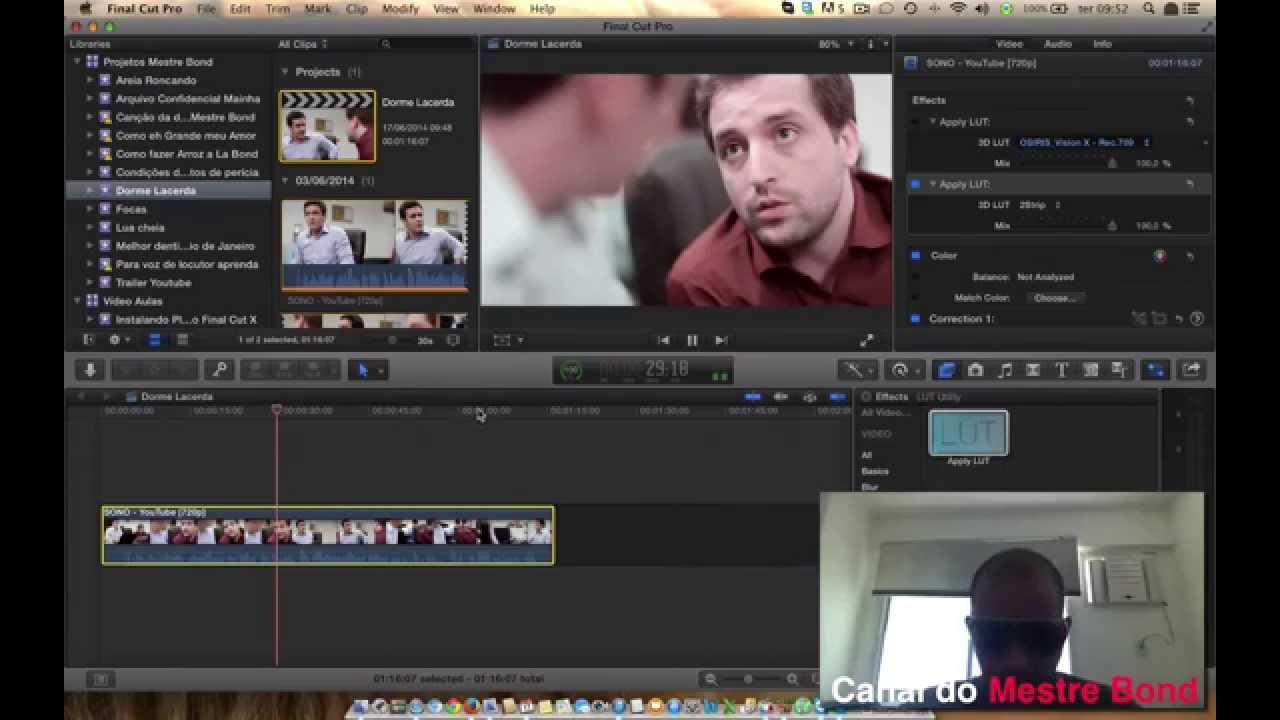Toggle timeline audio skimming
Viewport: 1280px width, 720px height.
[781, 397]
